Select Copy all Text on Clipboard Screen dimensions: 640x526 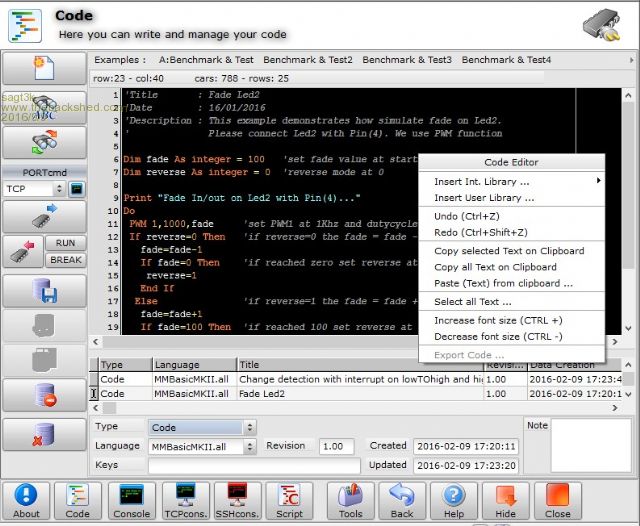coord(495,267)
